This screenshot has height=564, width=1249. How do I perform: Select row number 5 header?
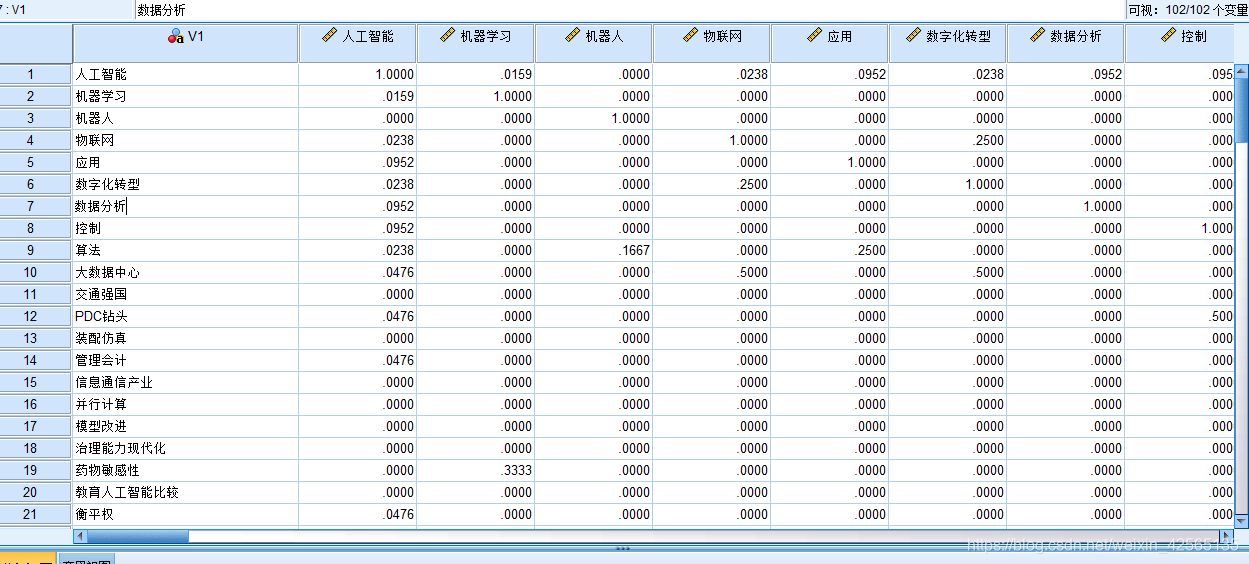[36, 162]
